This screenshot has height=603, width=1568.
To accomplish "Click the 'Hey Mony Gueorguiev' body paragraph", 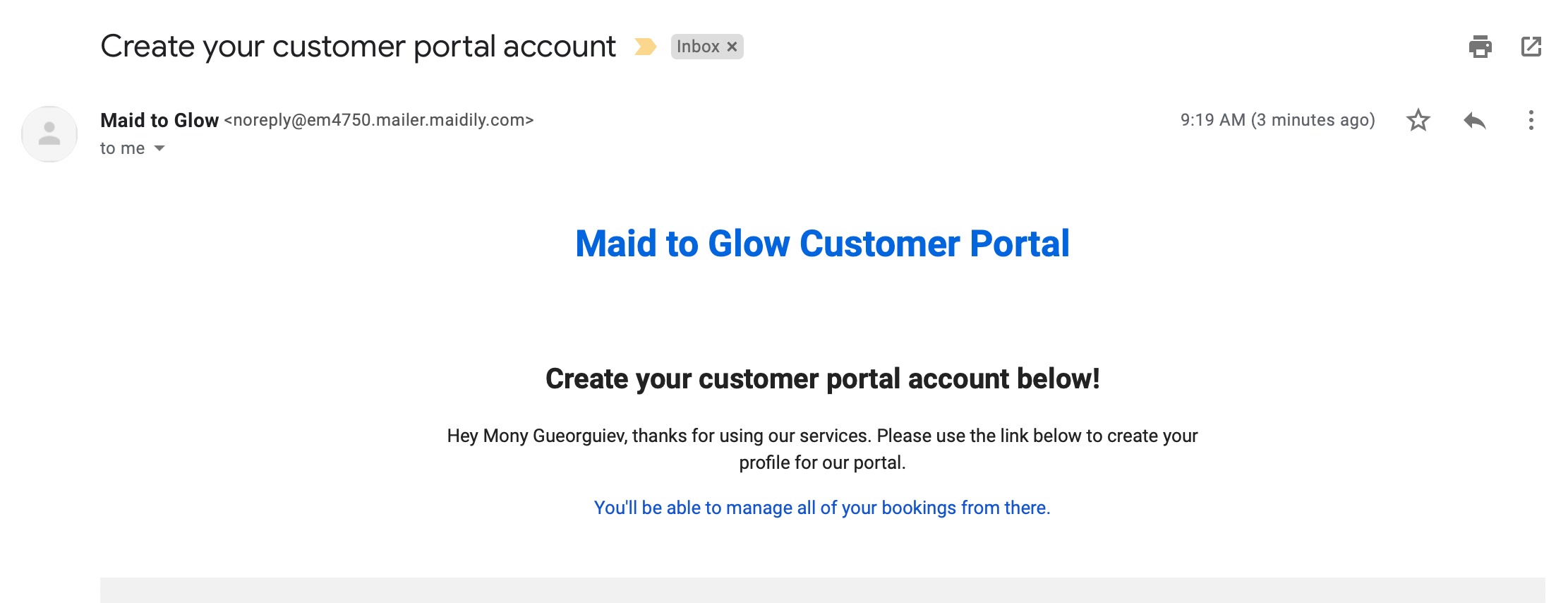I will point(822,449).
